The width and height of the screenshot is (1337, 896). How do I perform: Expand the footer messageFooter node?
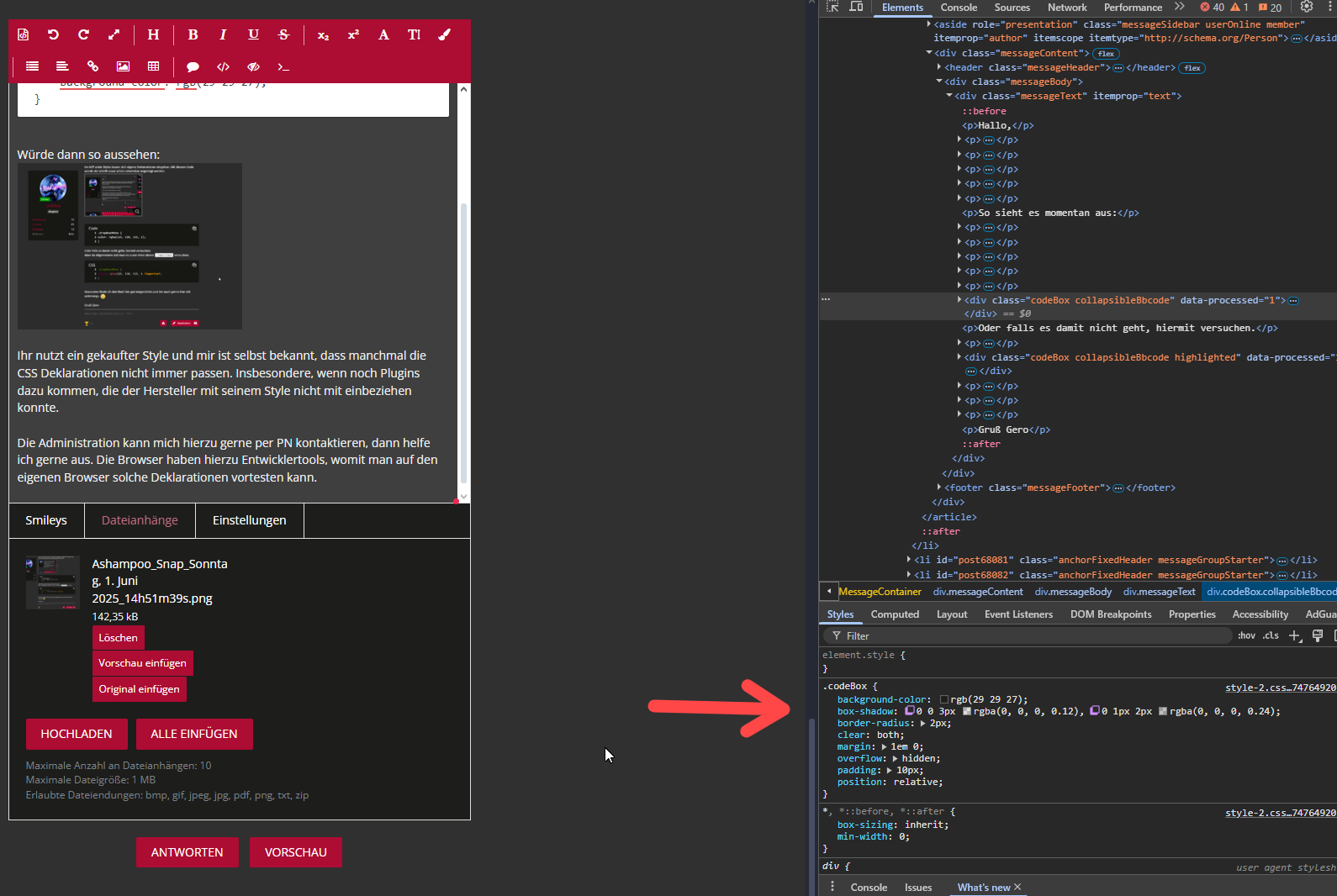point(939,488)
